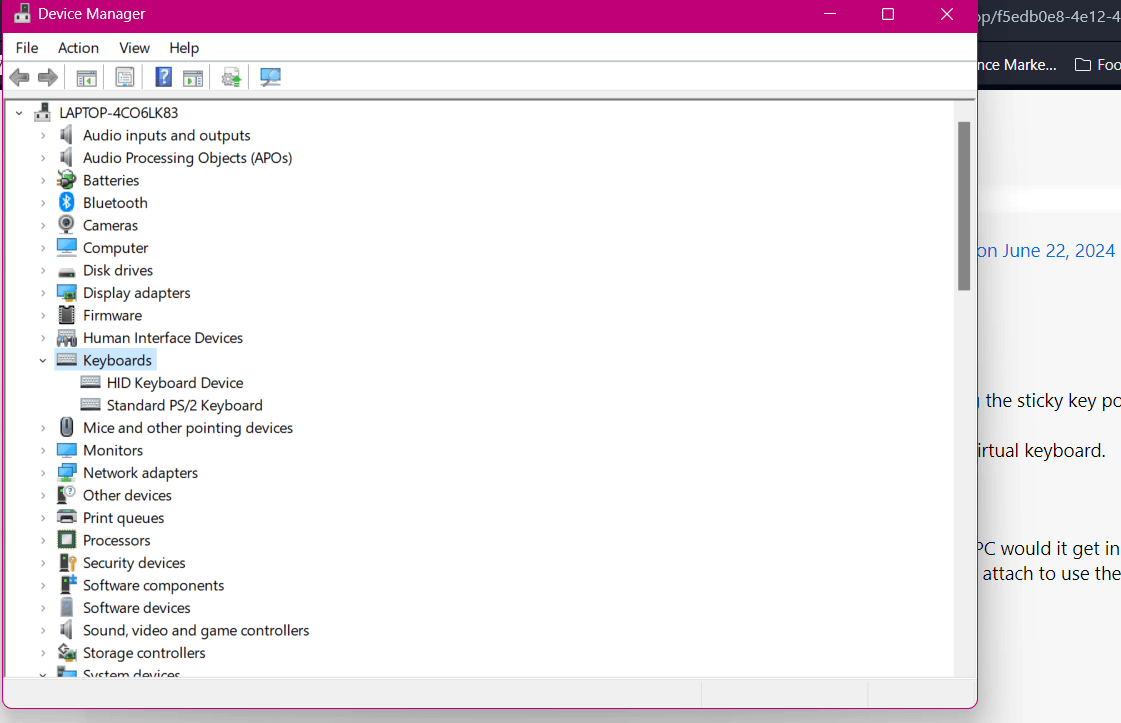Expand Sound, video and game controllers chevron
1121x723 pixels.
pos(43,631)
